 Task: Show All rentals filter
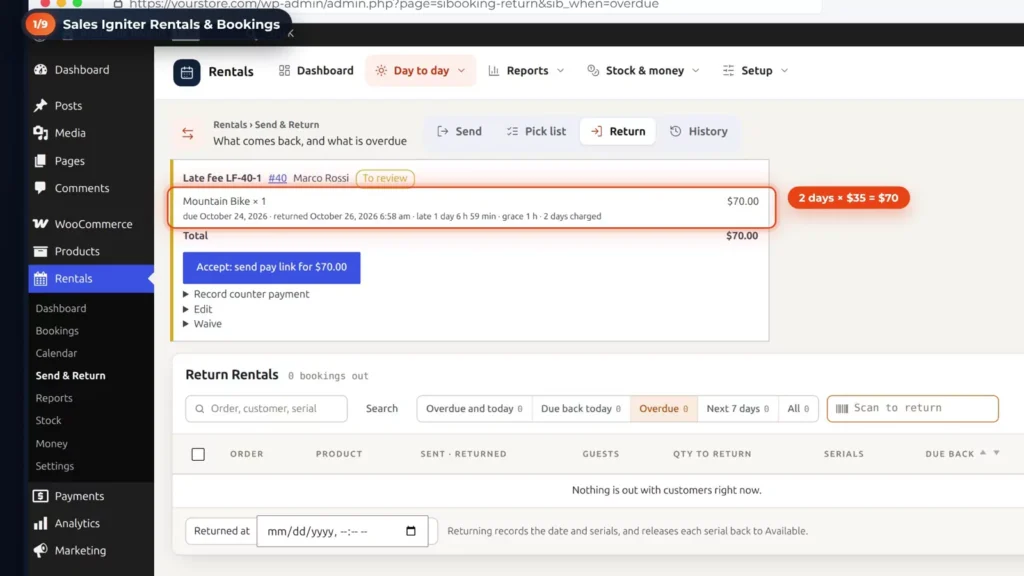click(798, 409)
